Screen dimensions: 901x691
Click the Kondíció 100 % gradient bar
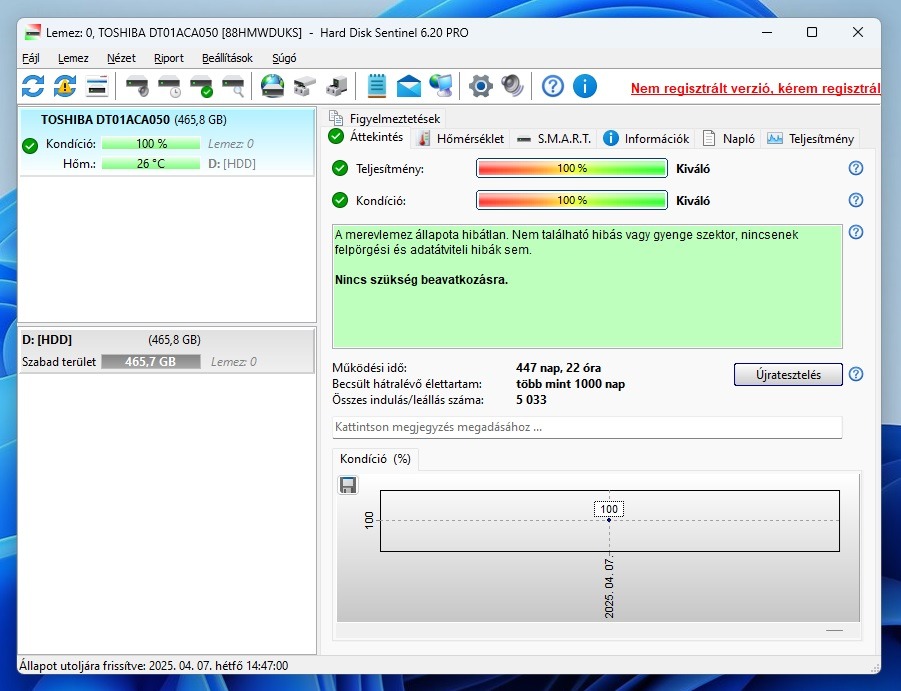[x=572, y=200]
